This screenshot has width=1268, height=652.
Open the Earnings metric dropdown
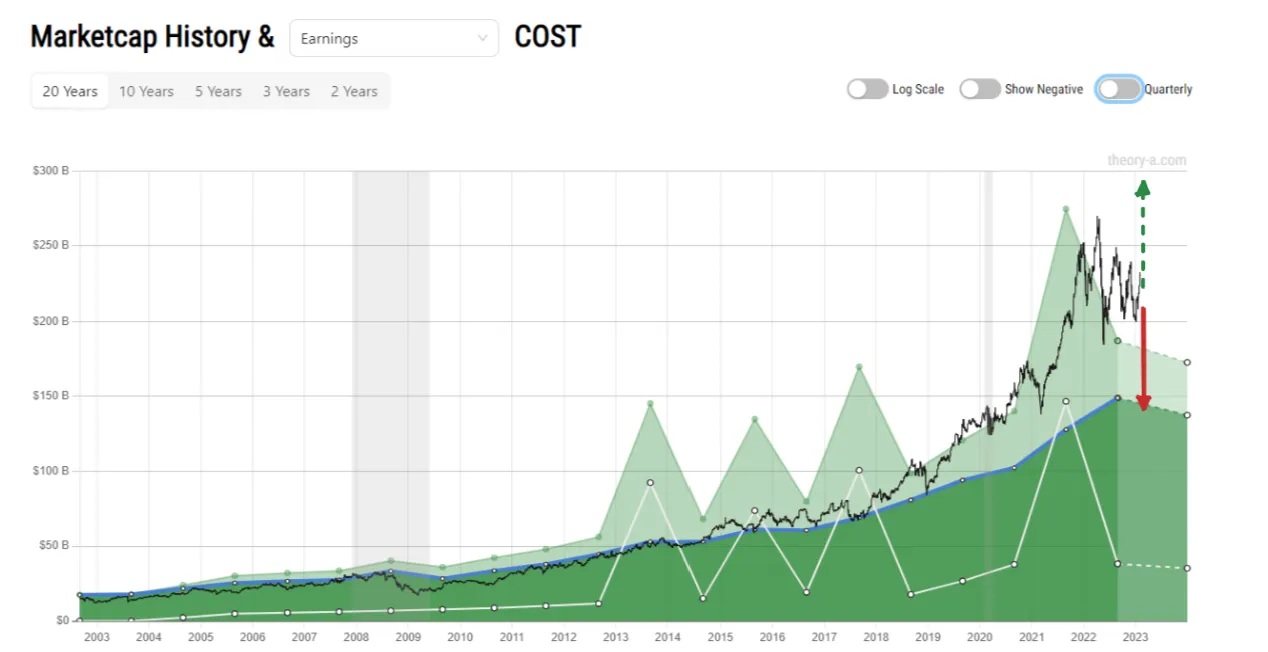(x=394, y=39)
